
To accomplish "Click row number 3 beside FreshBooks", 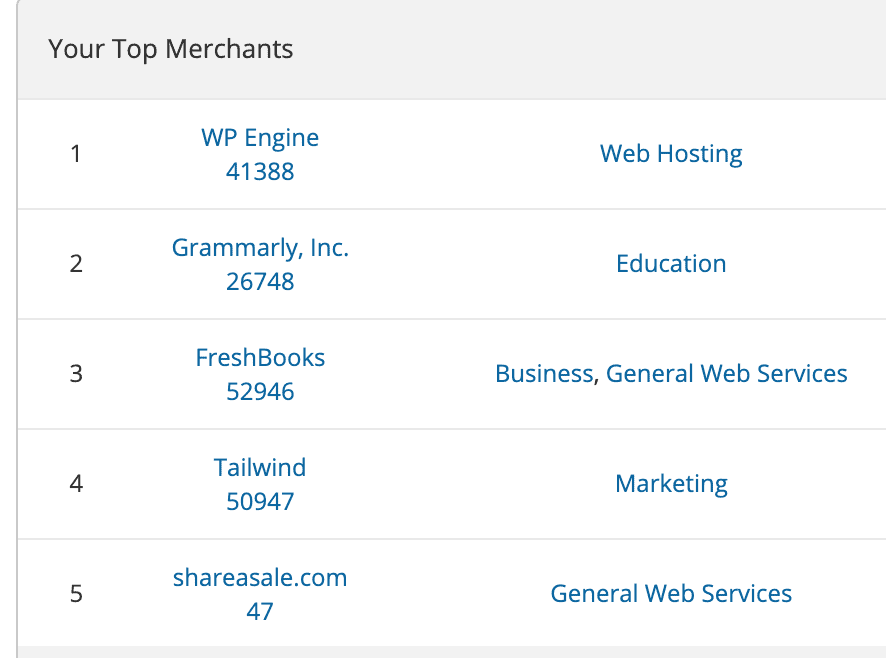I will (75, 374).
